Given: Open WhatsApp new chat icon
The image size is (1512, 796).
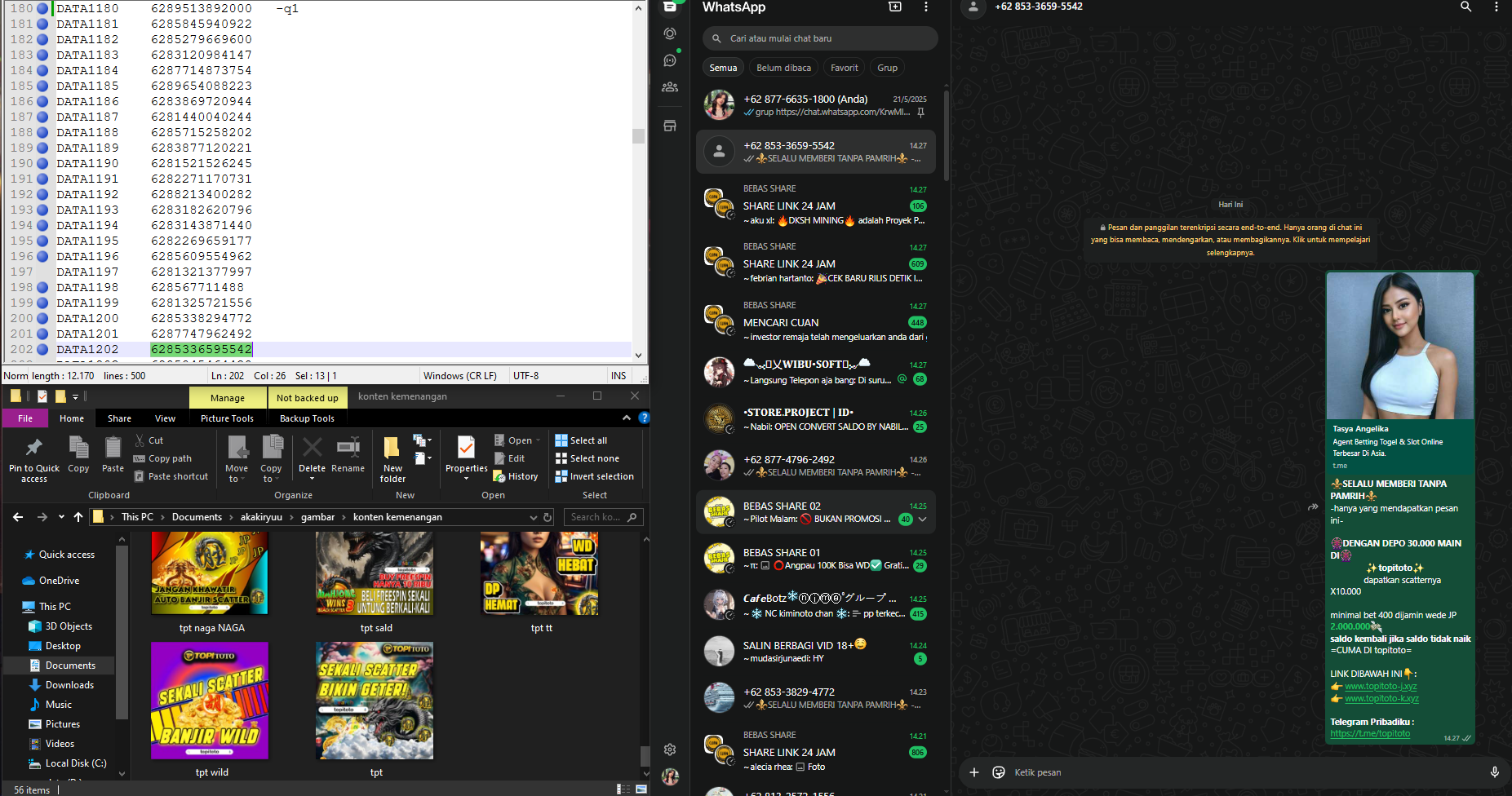Looking at the screenshot, I should click(x=895, y=7).
